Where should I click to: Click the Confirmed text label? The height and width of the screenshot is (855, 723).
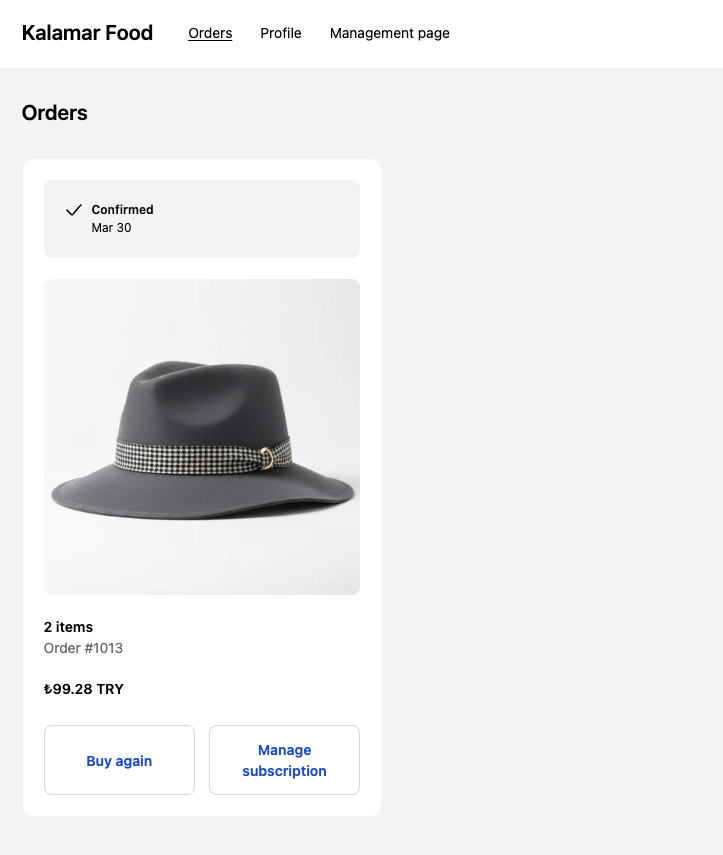click(x=122, y=209)
